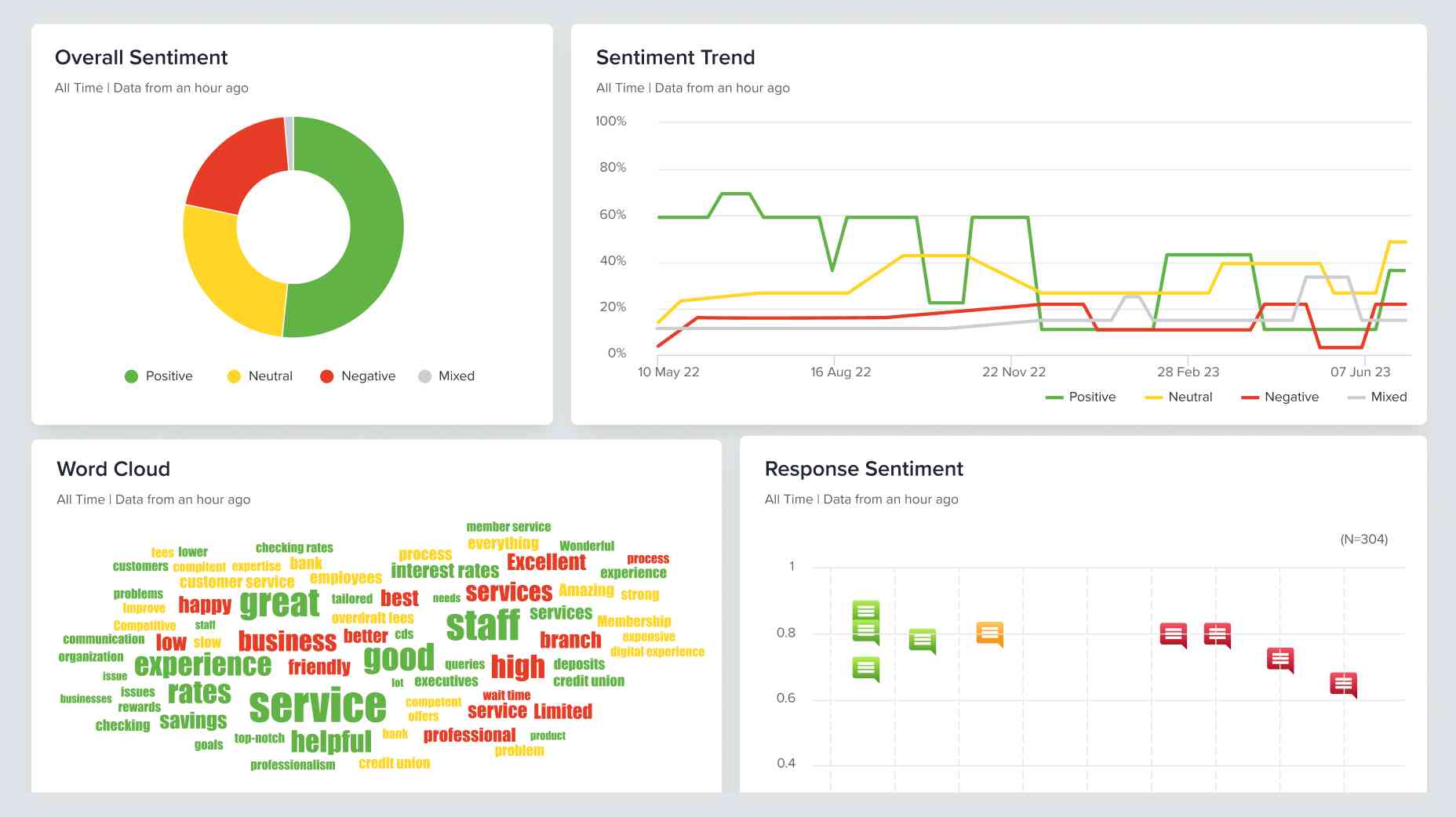The height and width of the screenshot is (817, 1456).
Task: Click the green comment icon beside the orange one
Action: 922,641
